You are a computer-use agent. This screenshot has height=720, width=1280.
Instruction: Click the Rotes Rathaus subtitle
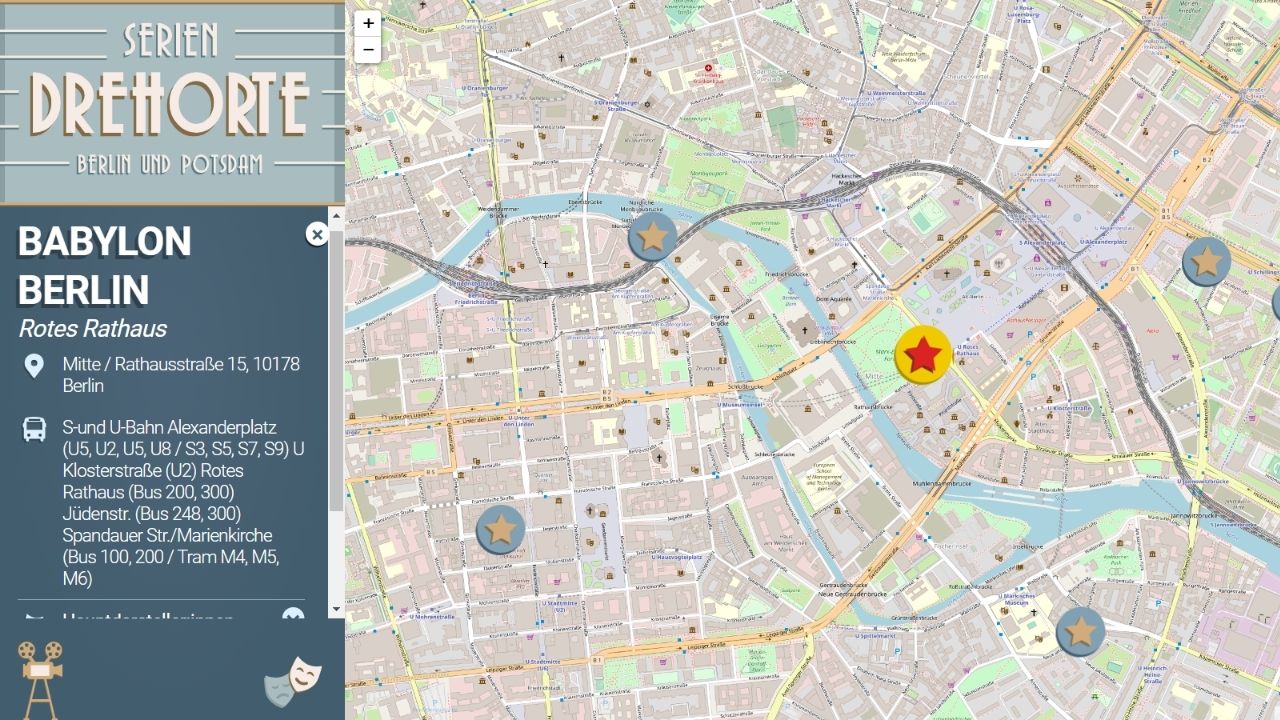pos(92,329)
